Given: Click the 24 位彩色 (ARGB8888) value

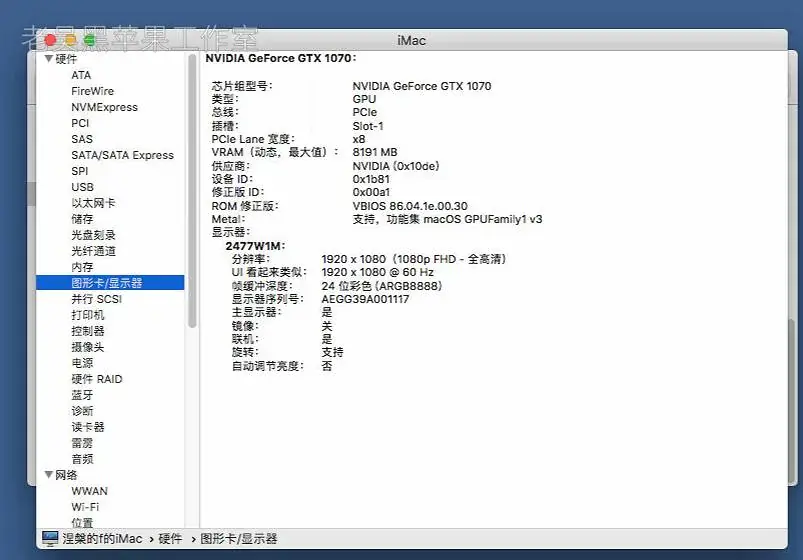Looking at the screenshot, I should (x=382, y=286).
